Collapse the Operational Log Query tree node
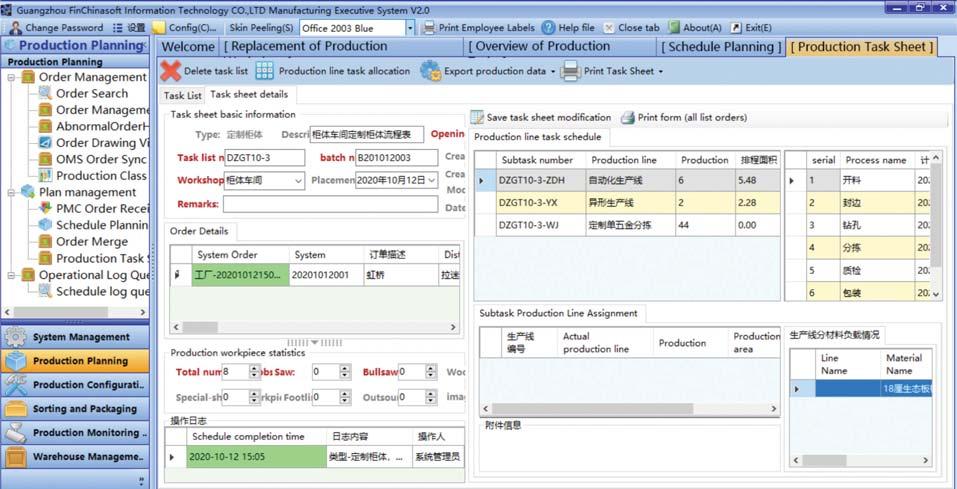The width and height of the screenshot is (957, 489). pos(12,275)
